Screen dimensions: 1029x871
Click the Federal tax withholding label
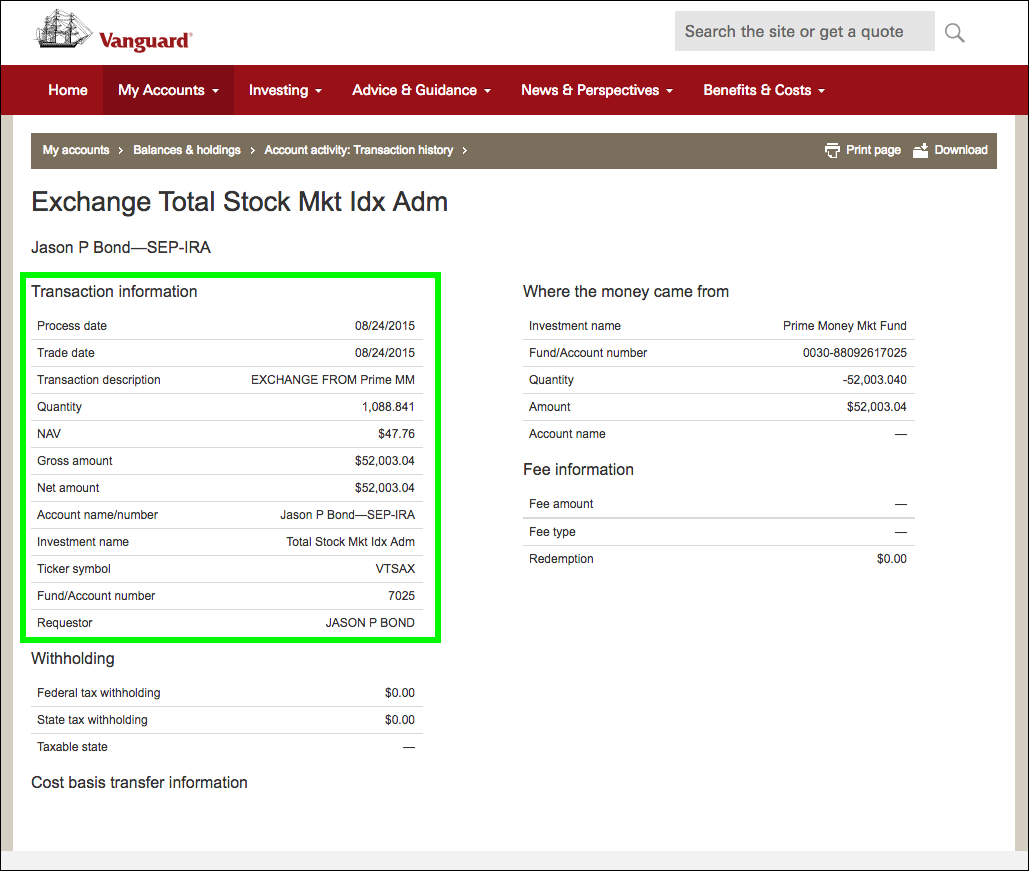(x=98, y=692)
